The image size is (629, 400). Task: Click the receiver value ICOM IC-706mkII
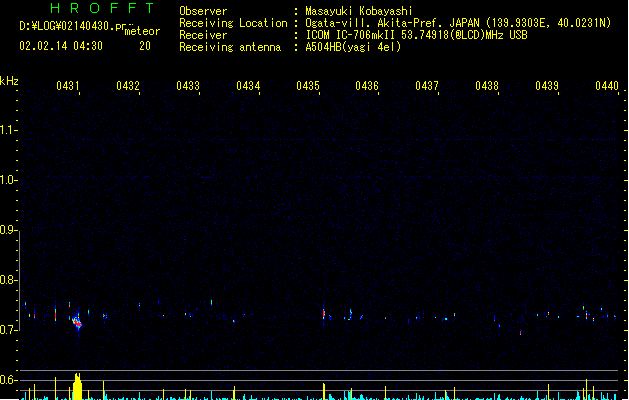tap(350, 35)
